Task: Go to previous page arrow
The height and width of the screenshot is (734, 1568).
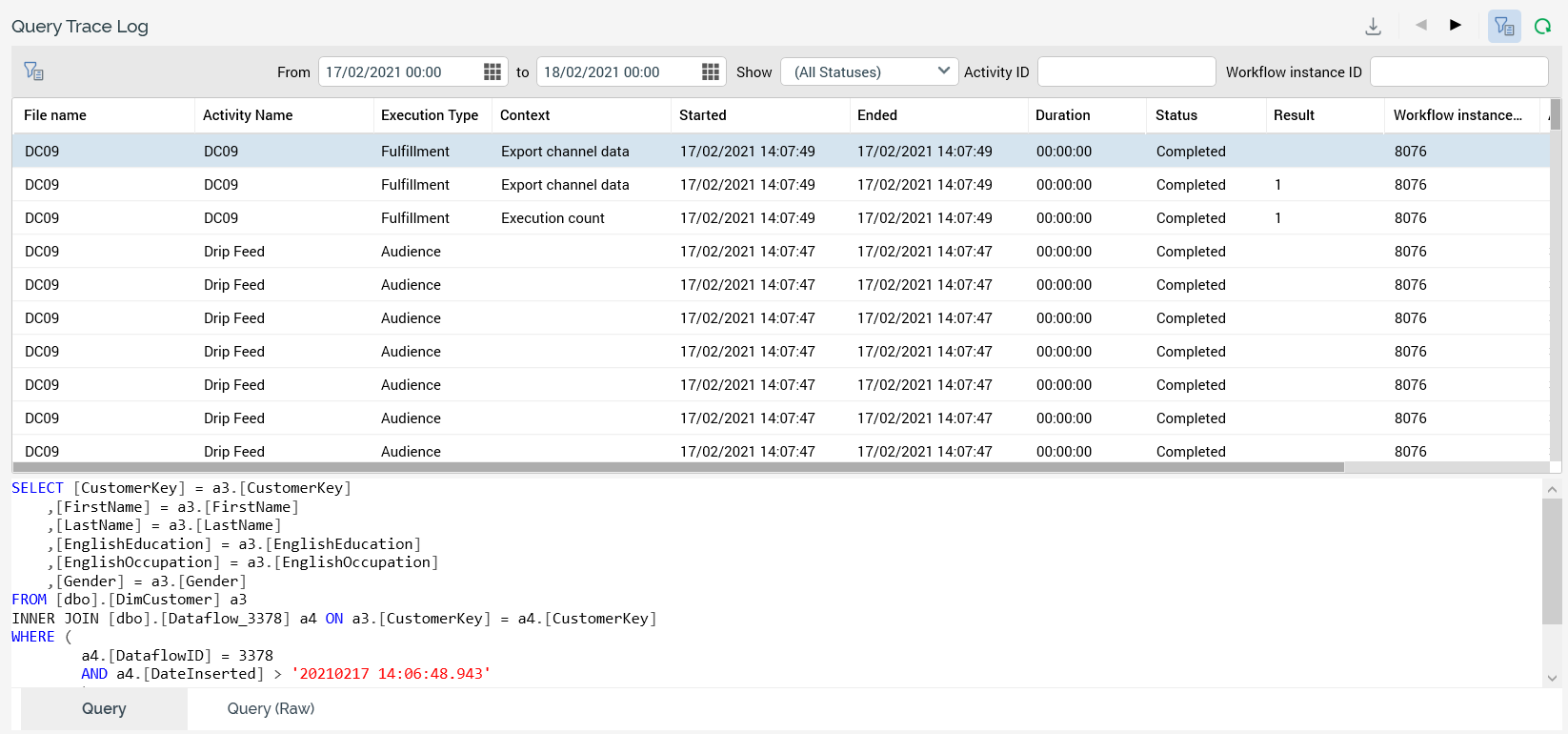Action: tap(1420, 25)
